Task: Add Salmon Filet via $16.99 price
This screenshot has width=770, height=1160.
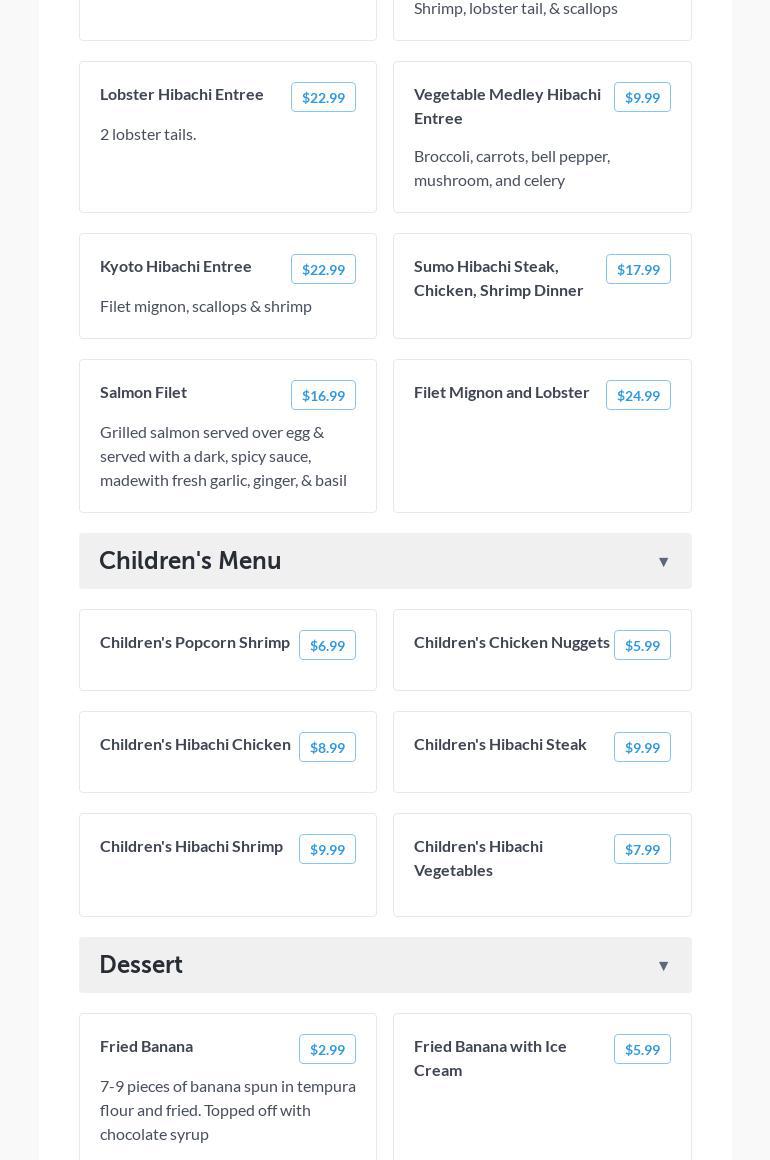Action: pos(323,395)
